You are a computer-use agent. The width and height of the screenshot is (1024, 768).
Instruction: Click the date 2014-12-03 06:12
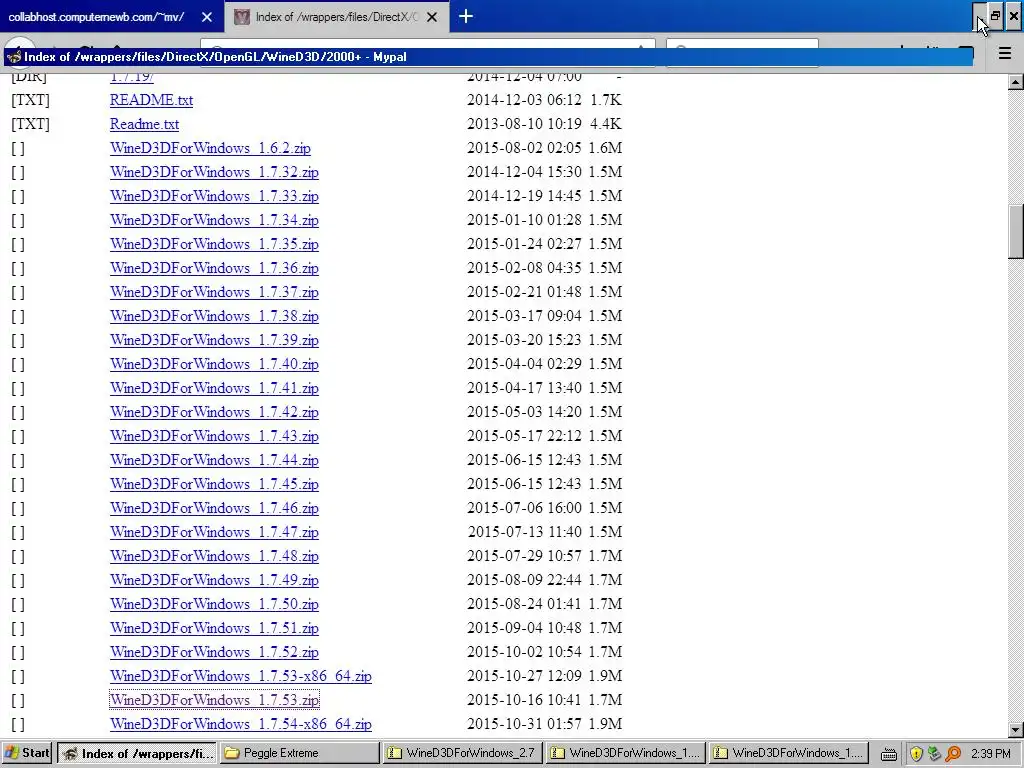pyautogui.click(x=524, y=100)
